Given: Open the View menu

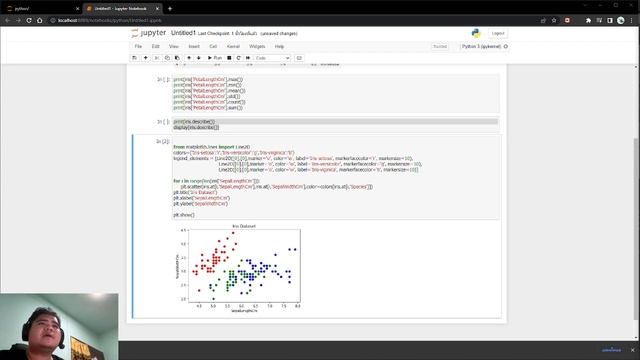Looking at the screenshot, I should point(173,47).
